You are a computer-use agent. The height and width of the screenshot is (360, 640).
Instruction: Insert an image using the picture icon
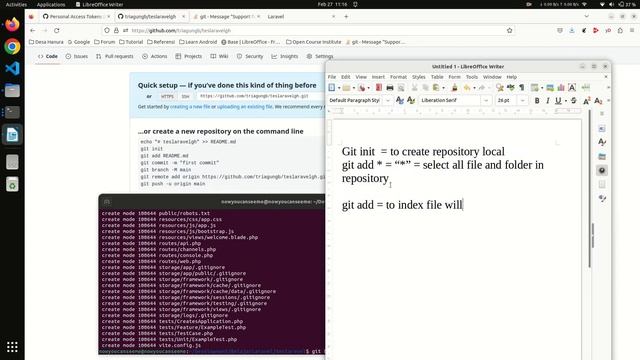(550, 88)
